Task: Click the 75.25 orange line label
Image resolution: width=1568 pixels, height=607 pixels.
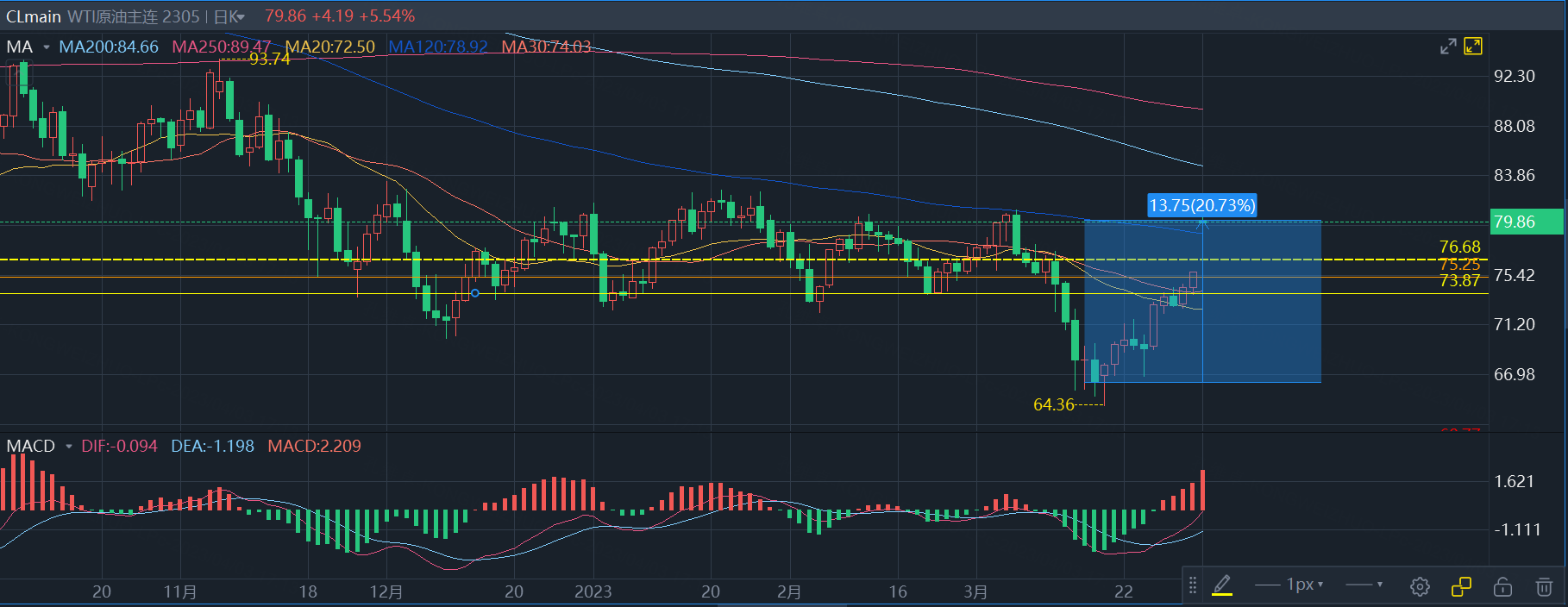Action: 1459,265
